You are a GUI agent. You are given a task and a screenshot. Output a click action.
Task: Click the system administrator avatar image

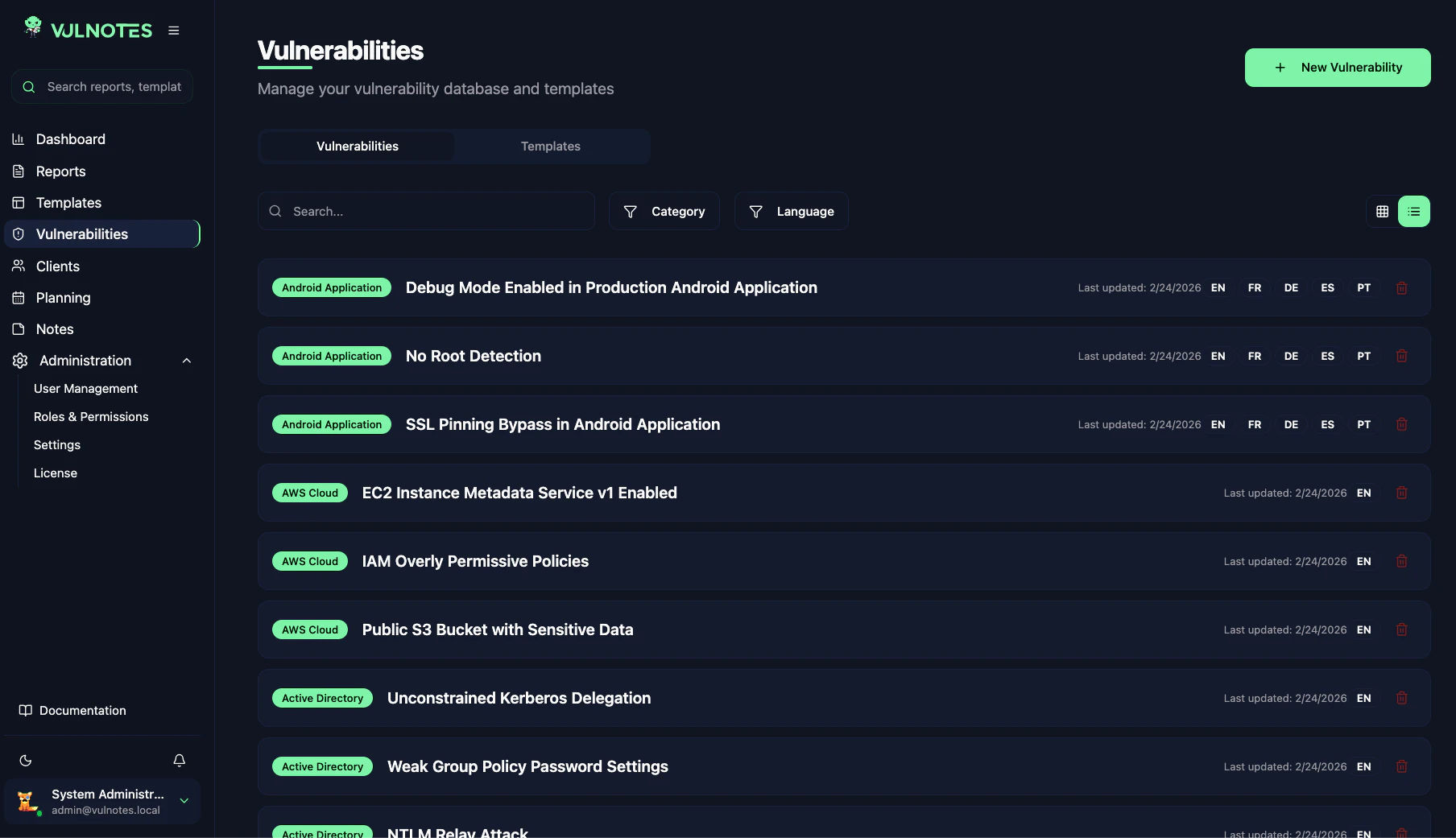(x=27, y=802)
